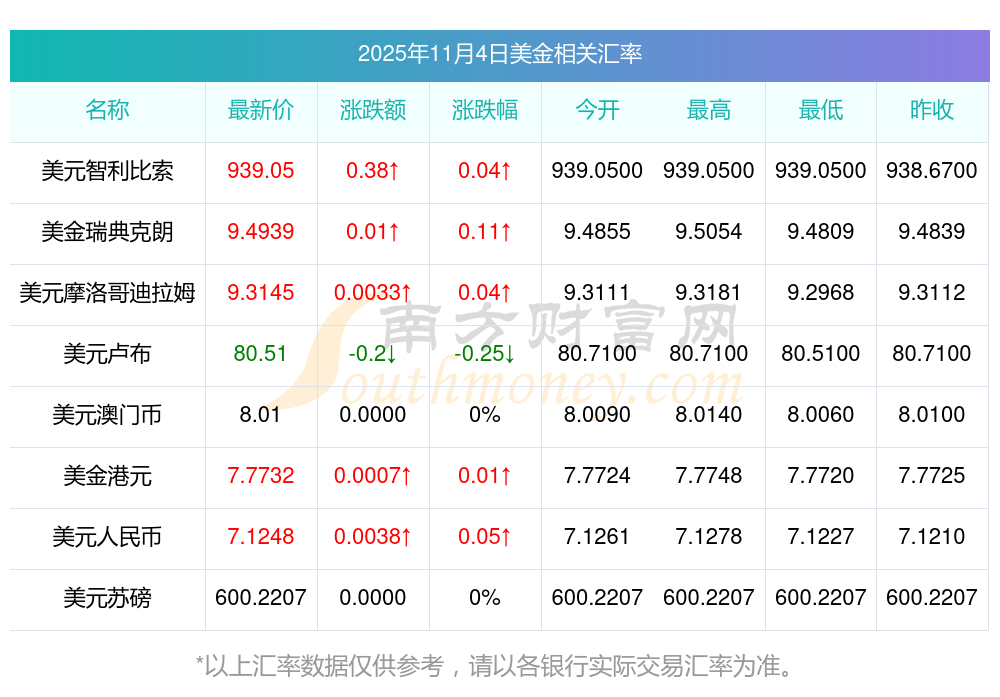Click the high value 9.5054

709,231
